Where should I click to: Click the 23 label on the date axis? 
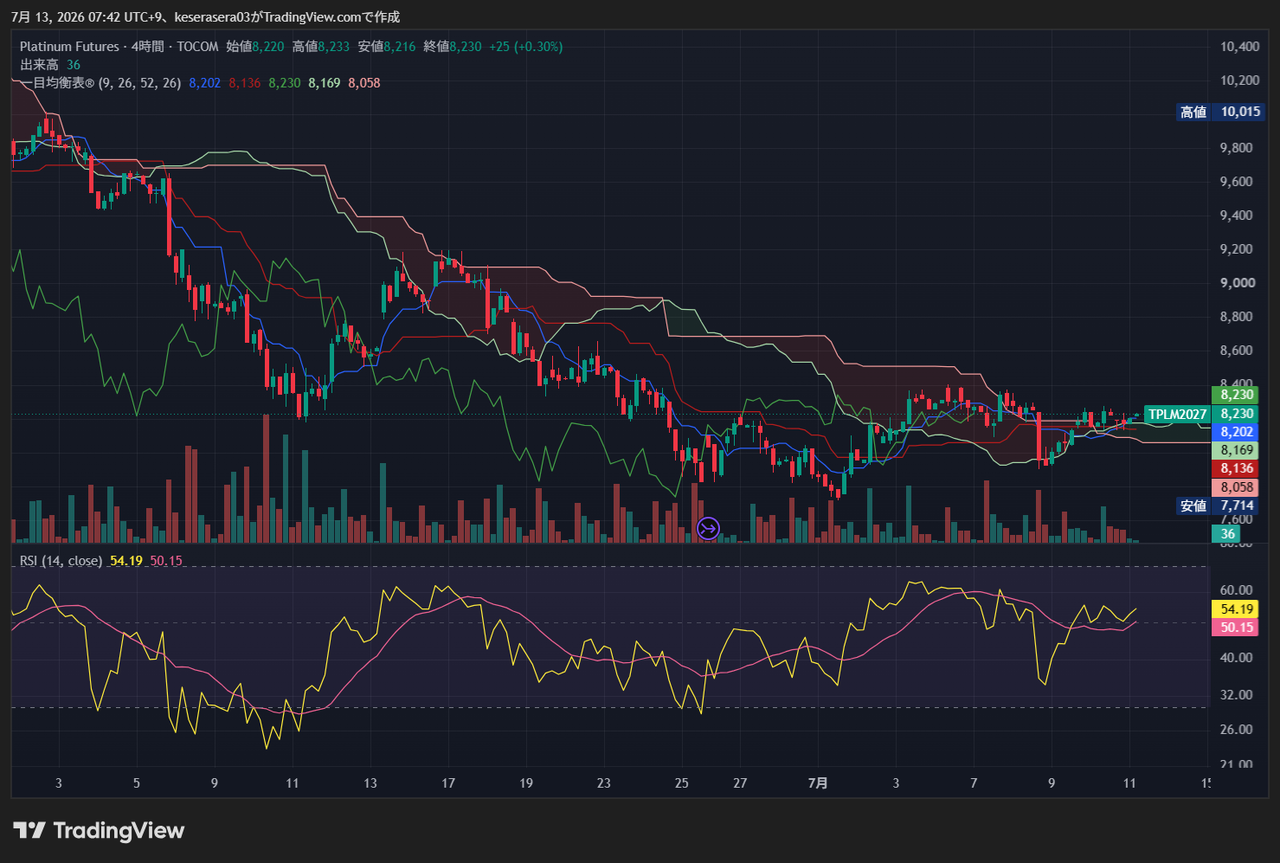point(603,783)
